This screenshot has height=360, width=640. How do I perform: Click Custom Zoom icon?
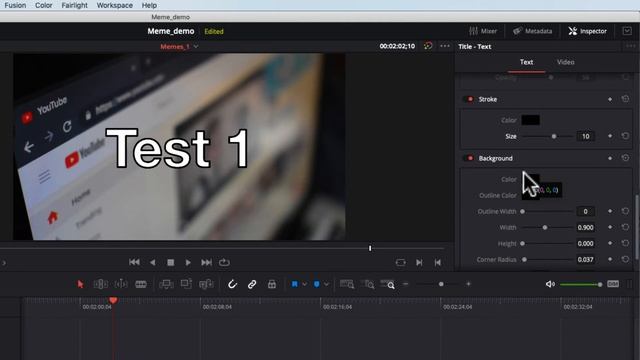pyautogui.click(x=387, y=284)
